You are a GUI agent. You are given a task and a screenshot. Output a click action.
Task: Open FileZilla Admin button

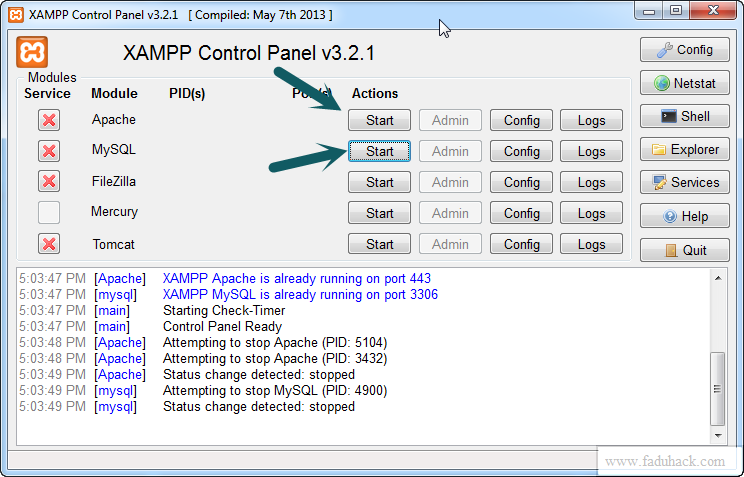click(450, 182)
